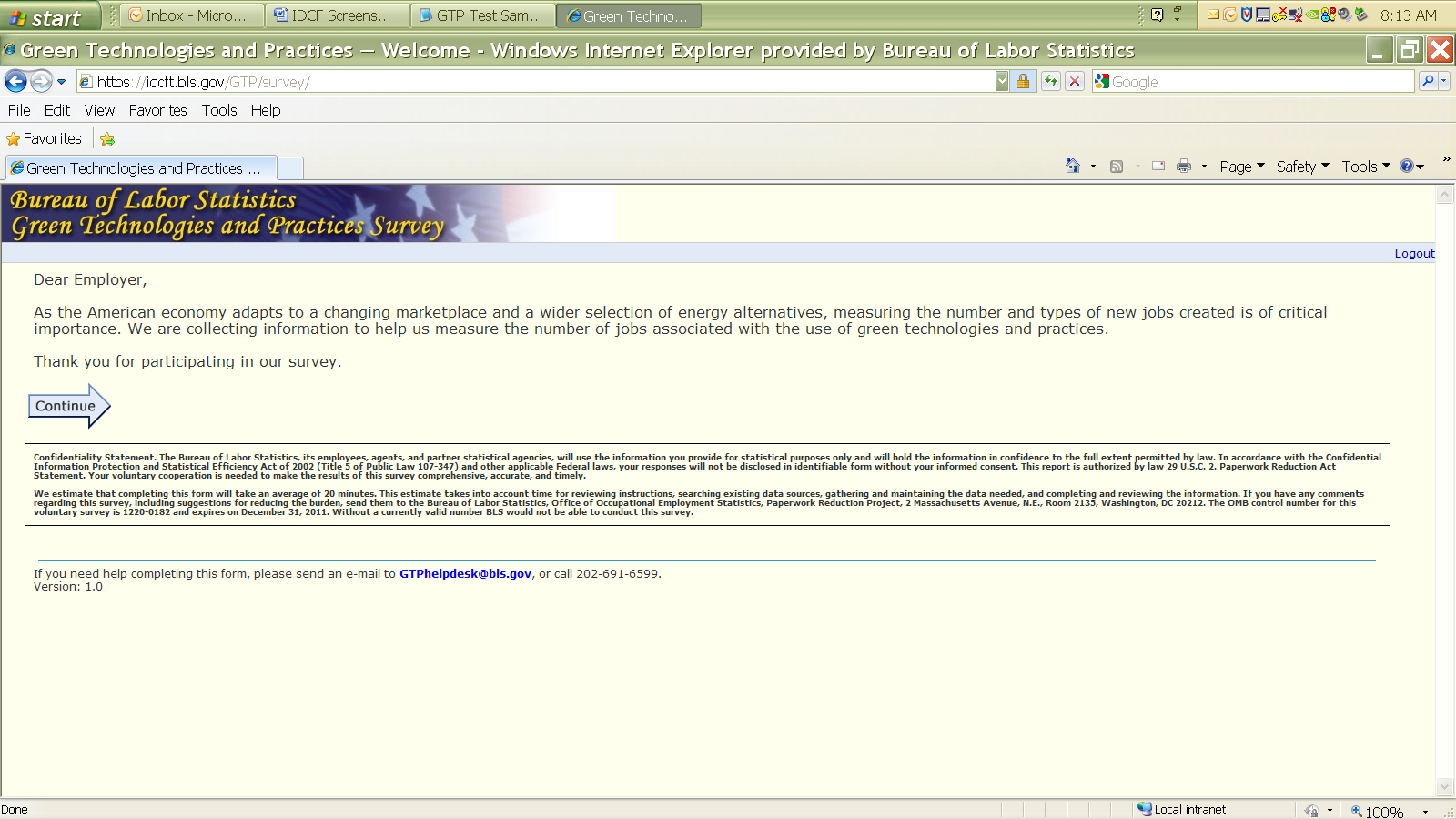Screen dimensions: 1456x819
Task: Expand the address bar history dropdown
Action: tap(1002, 82)
